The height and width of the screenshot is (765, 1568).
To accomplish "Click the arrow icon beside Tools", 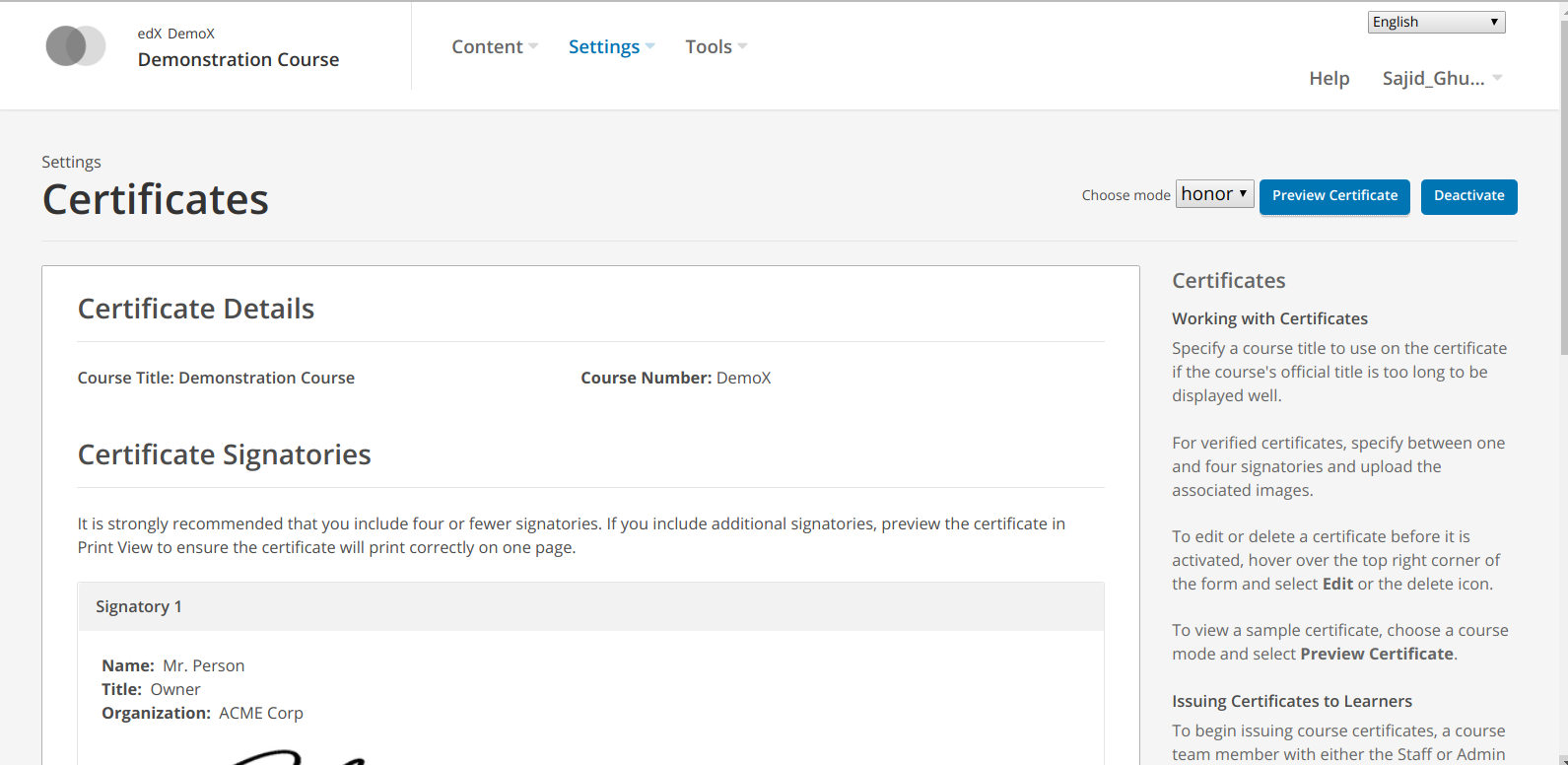I will 742,46.
